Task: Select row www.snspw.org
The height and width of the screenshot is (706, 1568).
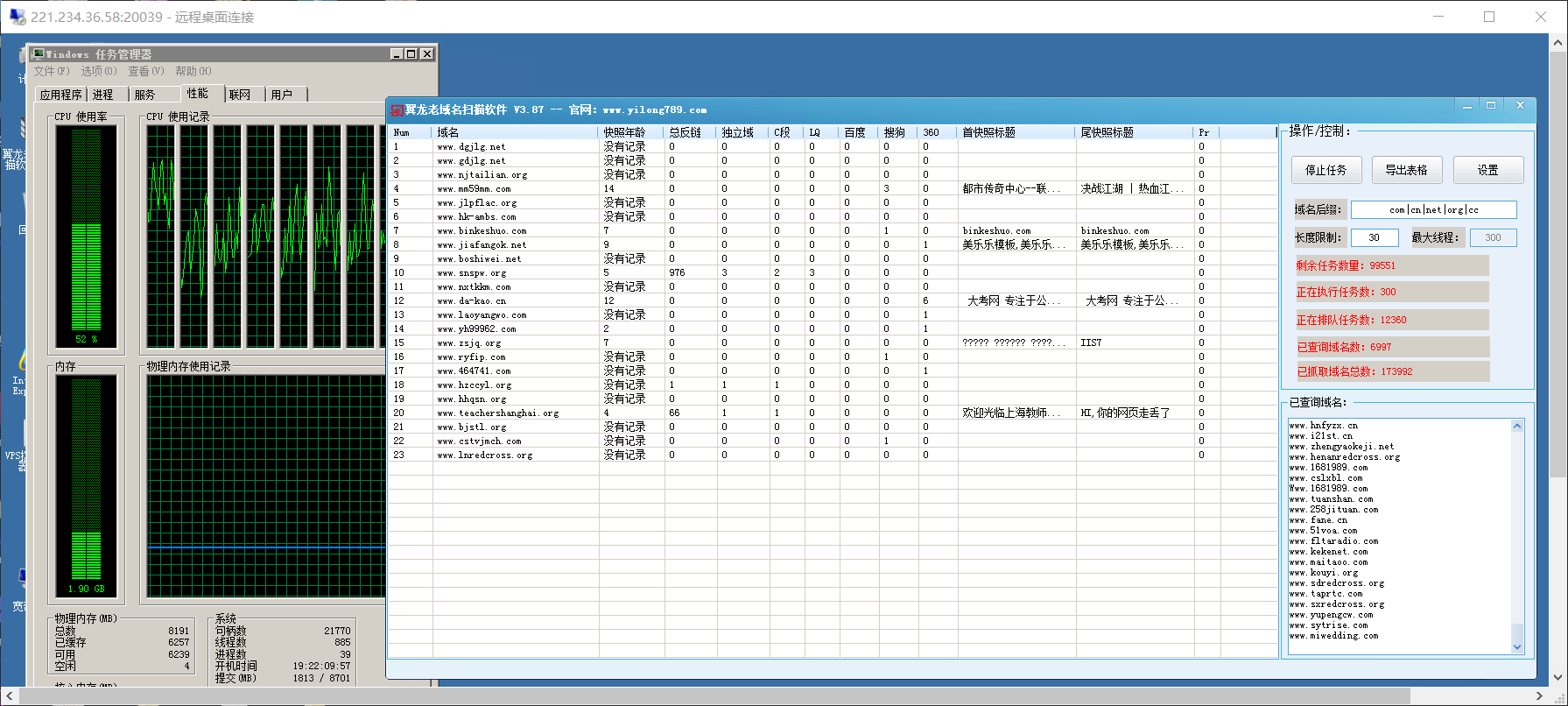Action: tap(833, 272)
